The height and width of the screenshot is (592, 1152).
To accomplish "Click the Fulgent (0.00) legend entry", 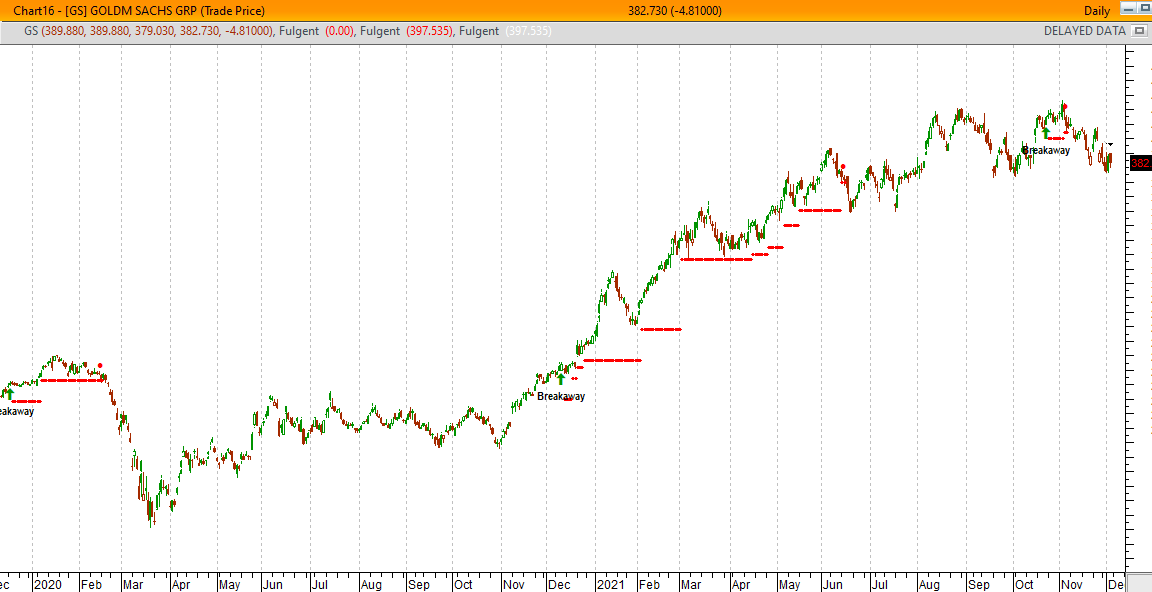I will click(x=318, y=31).
